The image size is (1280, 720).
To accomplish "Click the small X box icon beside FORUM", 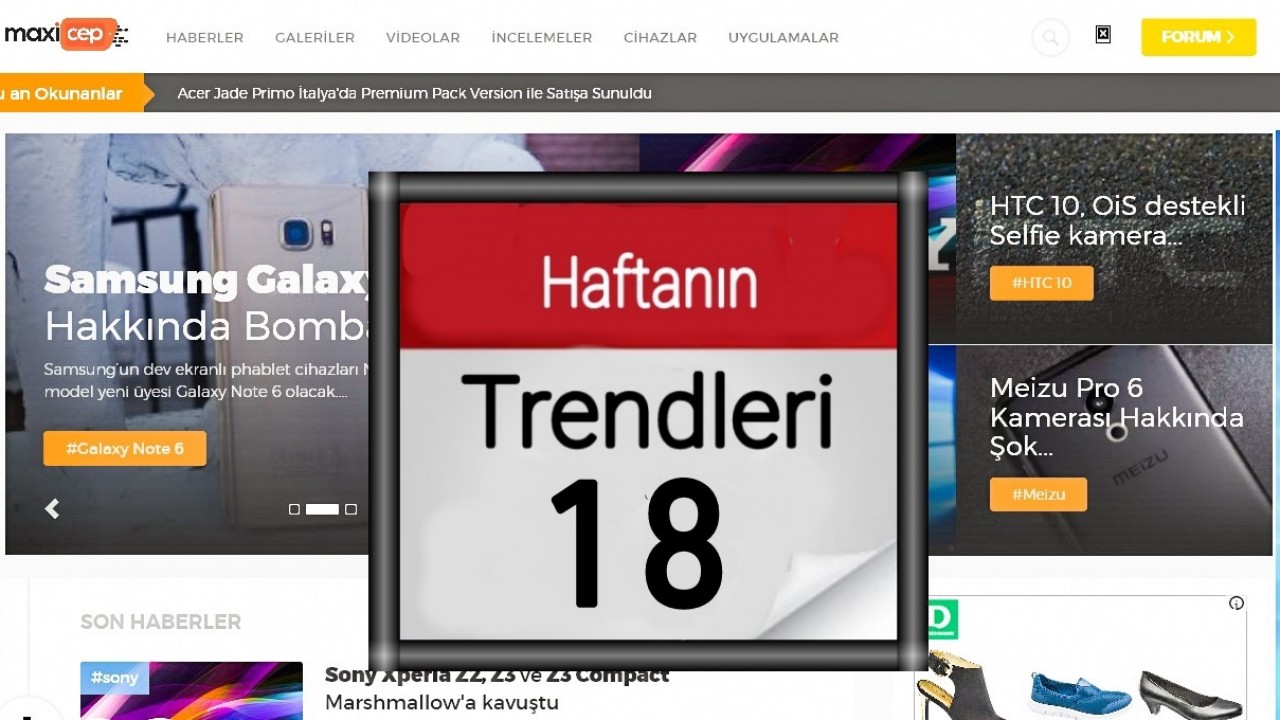I will click(1103, 35).
